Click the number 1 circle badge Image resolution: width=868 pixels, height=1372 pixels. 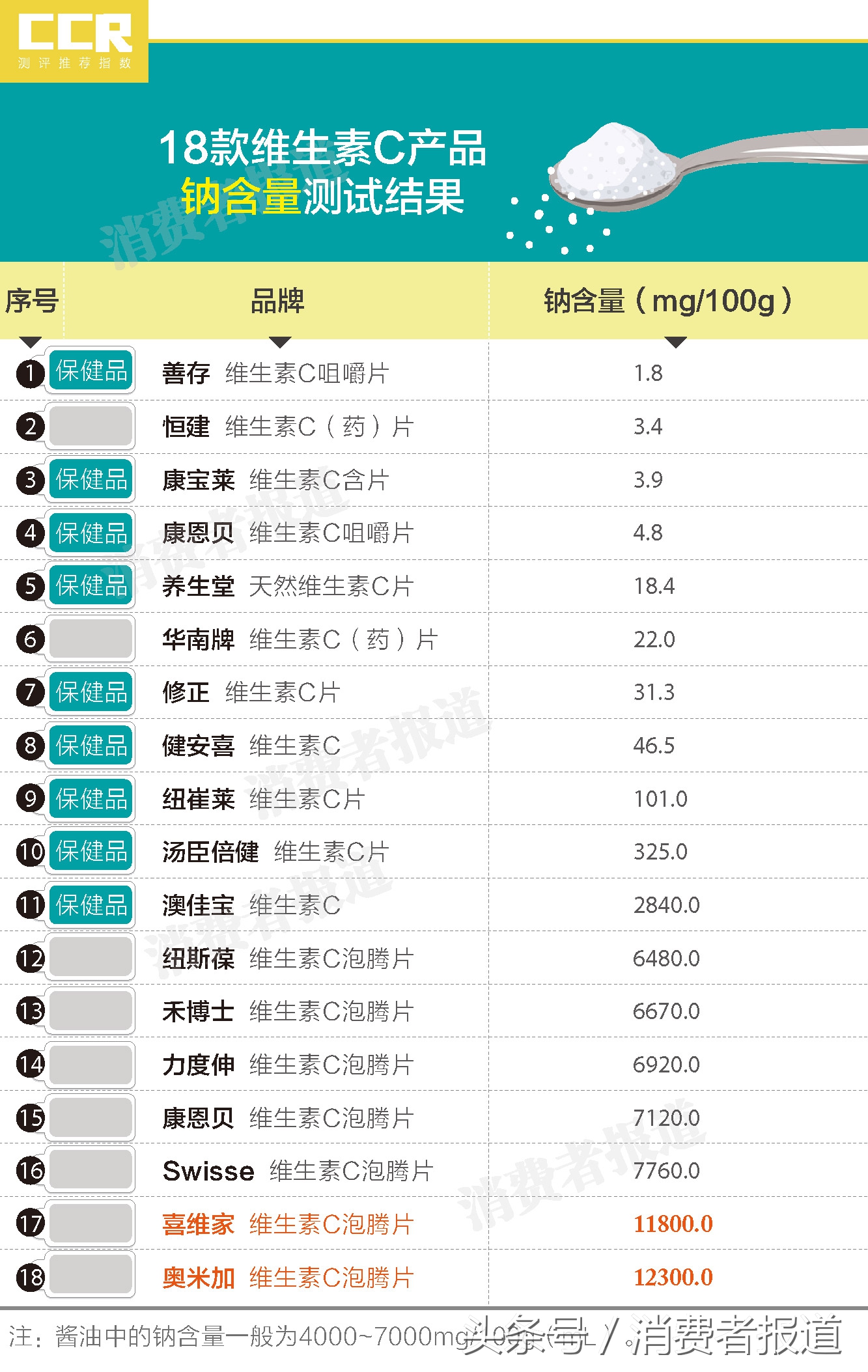click(x=30, y=374)
